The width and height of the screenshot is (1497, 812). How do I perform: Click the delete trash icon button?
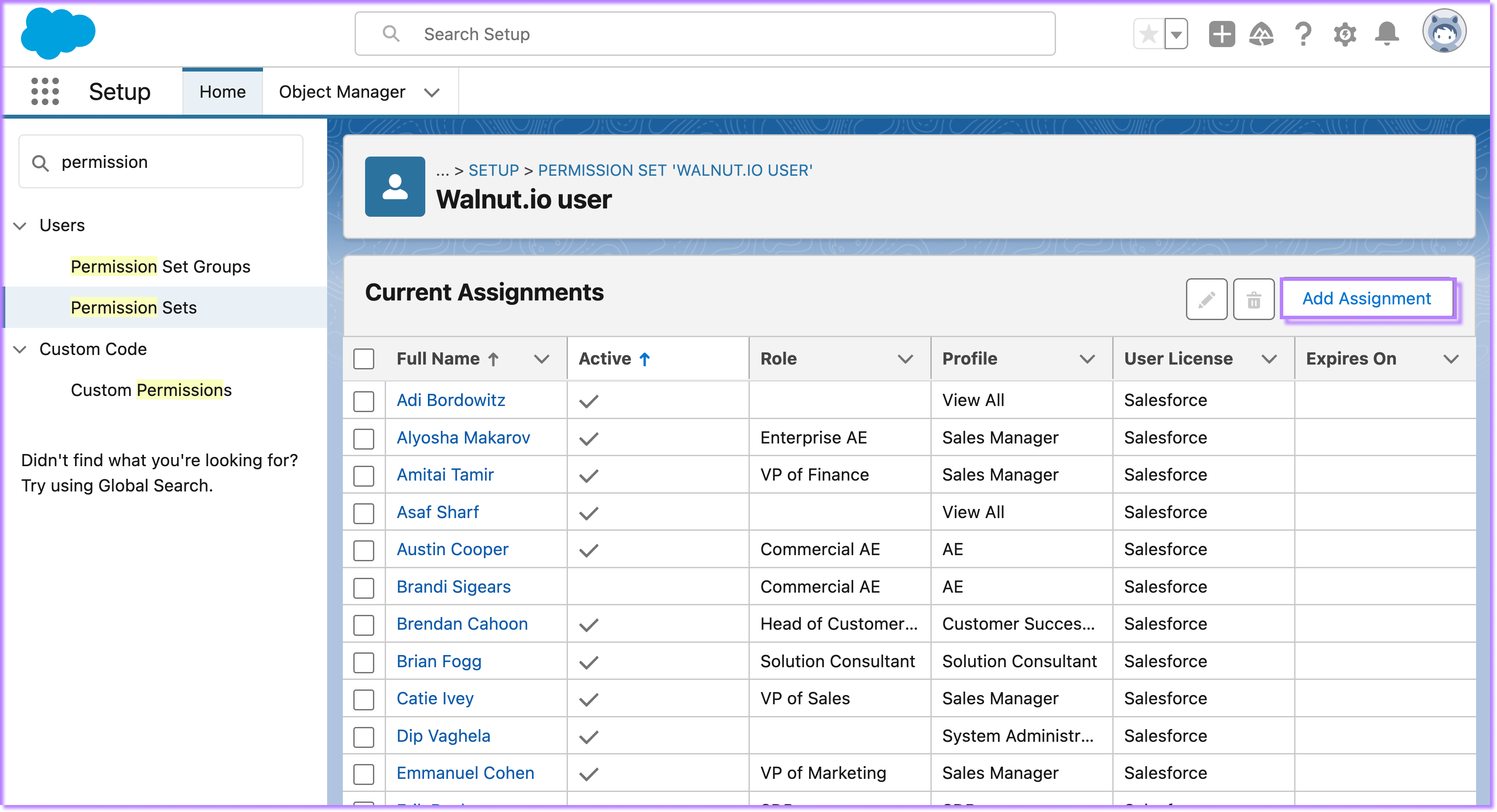pyautogui.click(x=1254, y=299)
